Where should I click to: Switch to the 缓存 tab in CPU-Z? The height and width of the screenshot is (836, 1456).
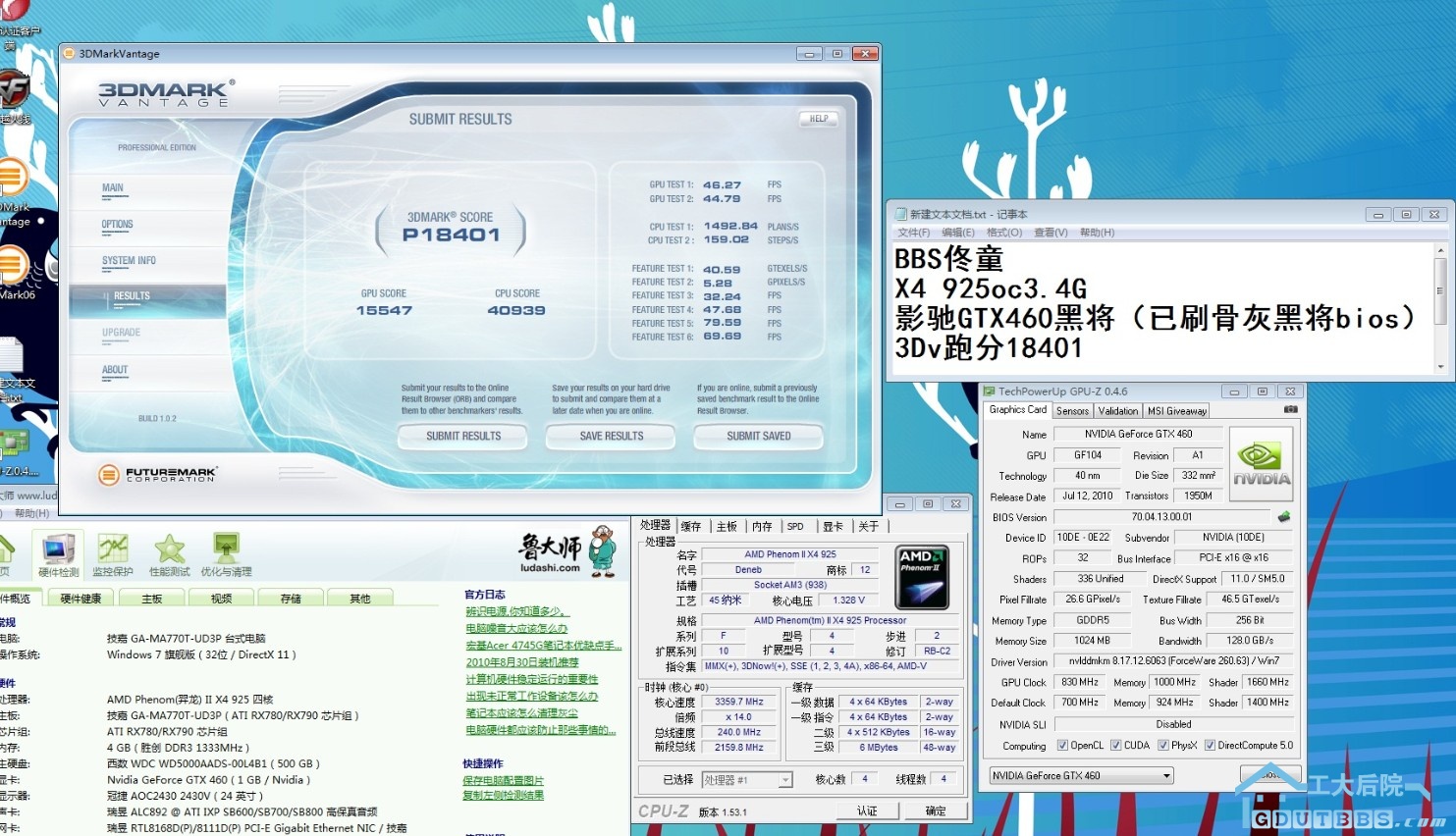pos(691,527)
